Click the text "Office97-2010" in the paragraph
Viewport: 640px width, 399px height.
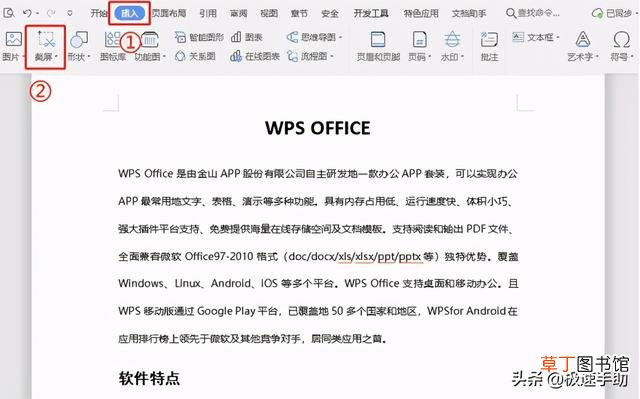[x=218, y=256]
